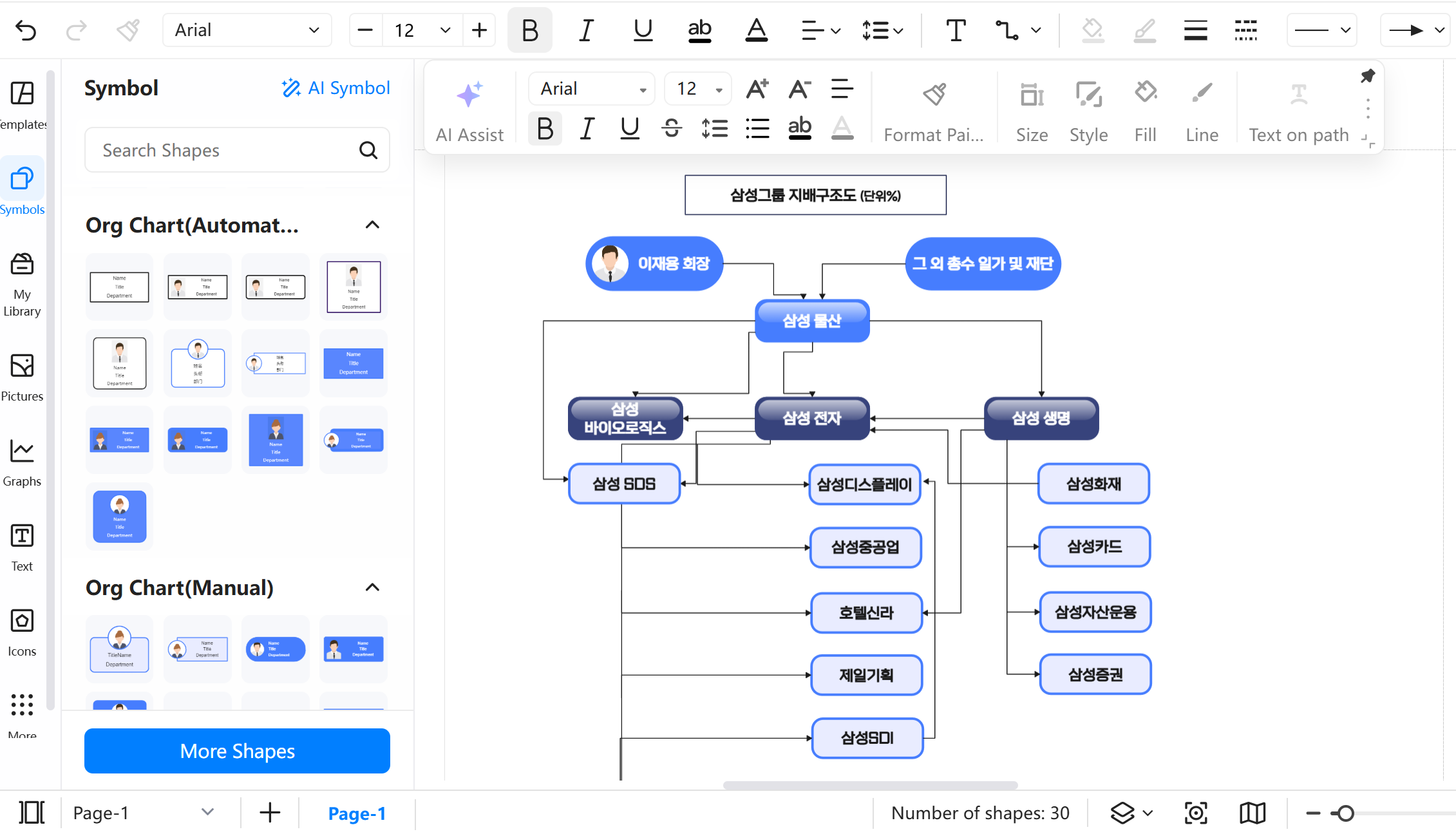
Task: Click decrease font size A- icon
Action: (799, 89)
